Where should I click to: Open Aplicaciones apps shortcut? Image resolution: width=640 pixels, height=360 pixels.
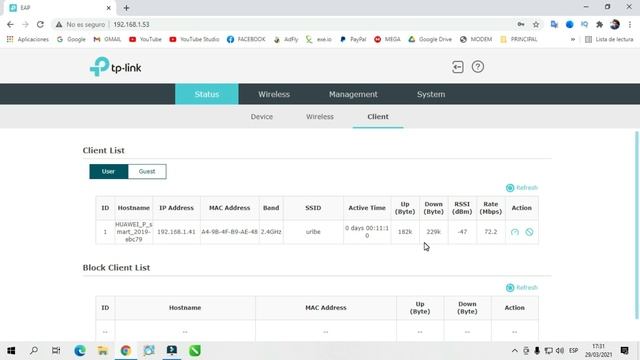click(x=28, y=40)
